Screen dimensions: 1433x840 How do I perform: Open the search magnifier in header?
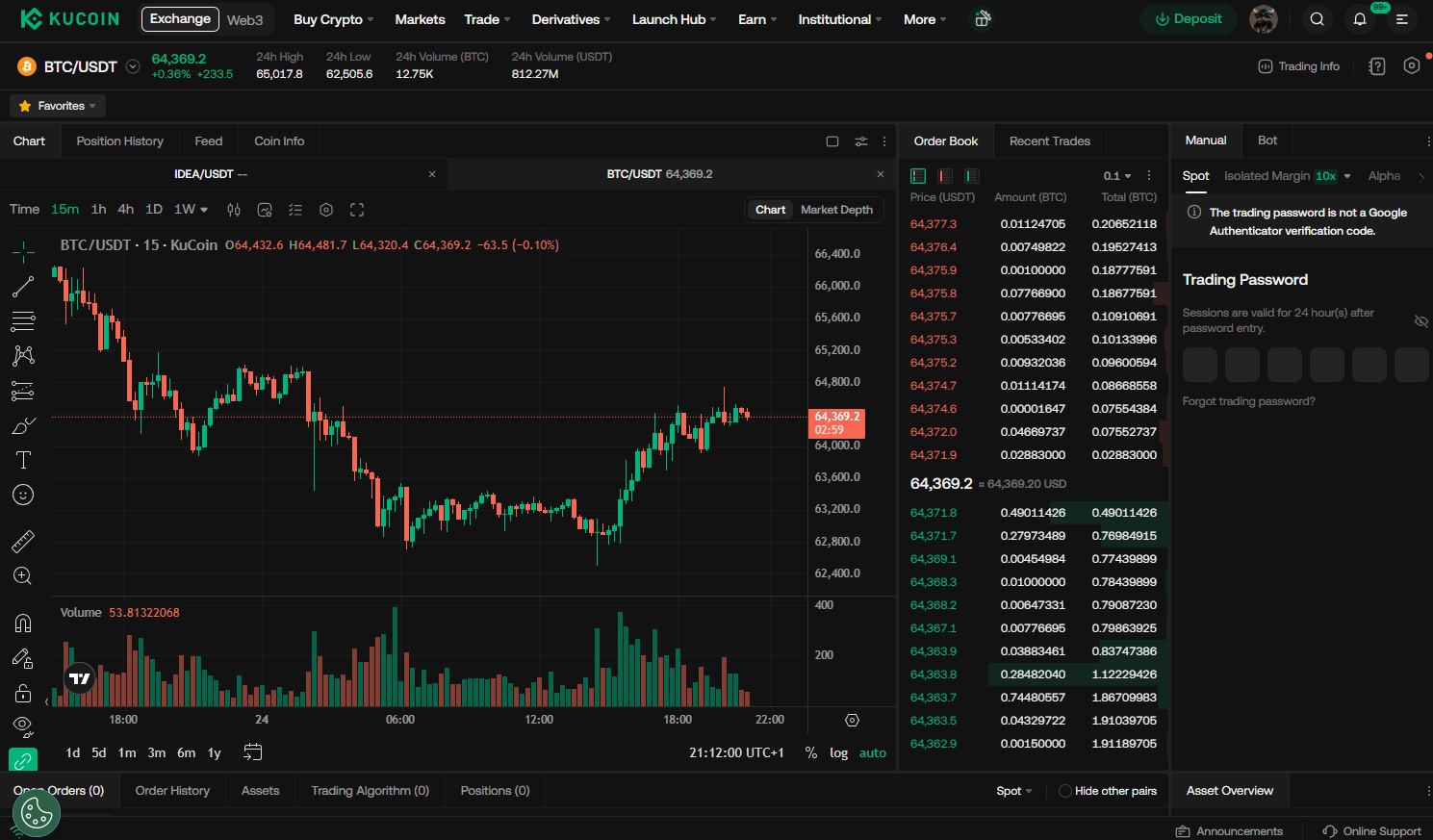[1318, 19]
